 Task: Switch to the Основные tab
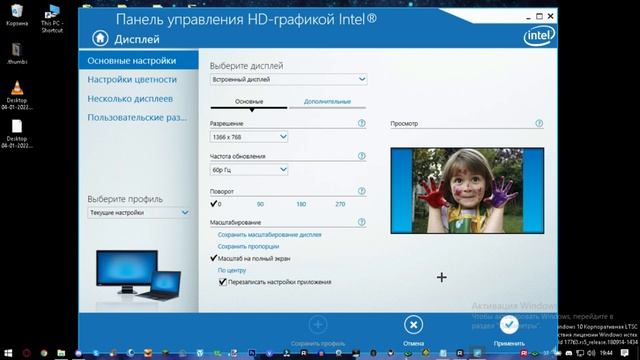point(249,101)
